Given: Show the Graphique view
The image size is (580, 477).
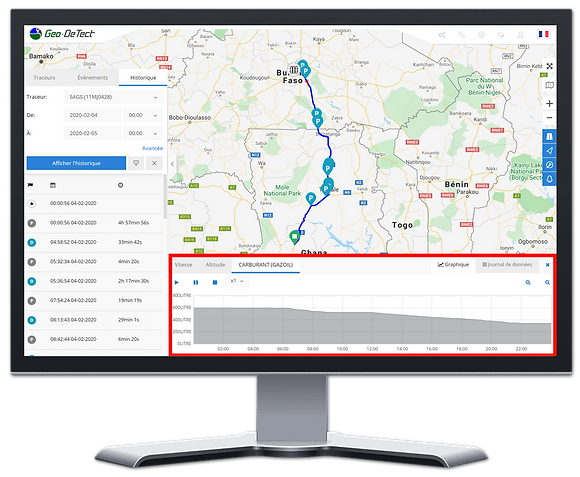Looking at the screenshot, I should tap(453, 265).
